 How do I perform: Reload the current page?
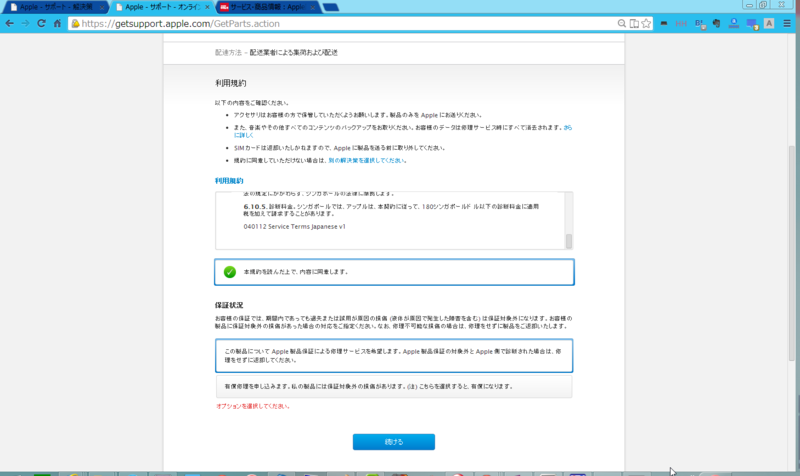point(41,23)
